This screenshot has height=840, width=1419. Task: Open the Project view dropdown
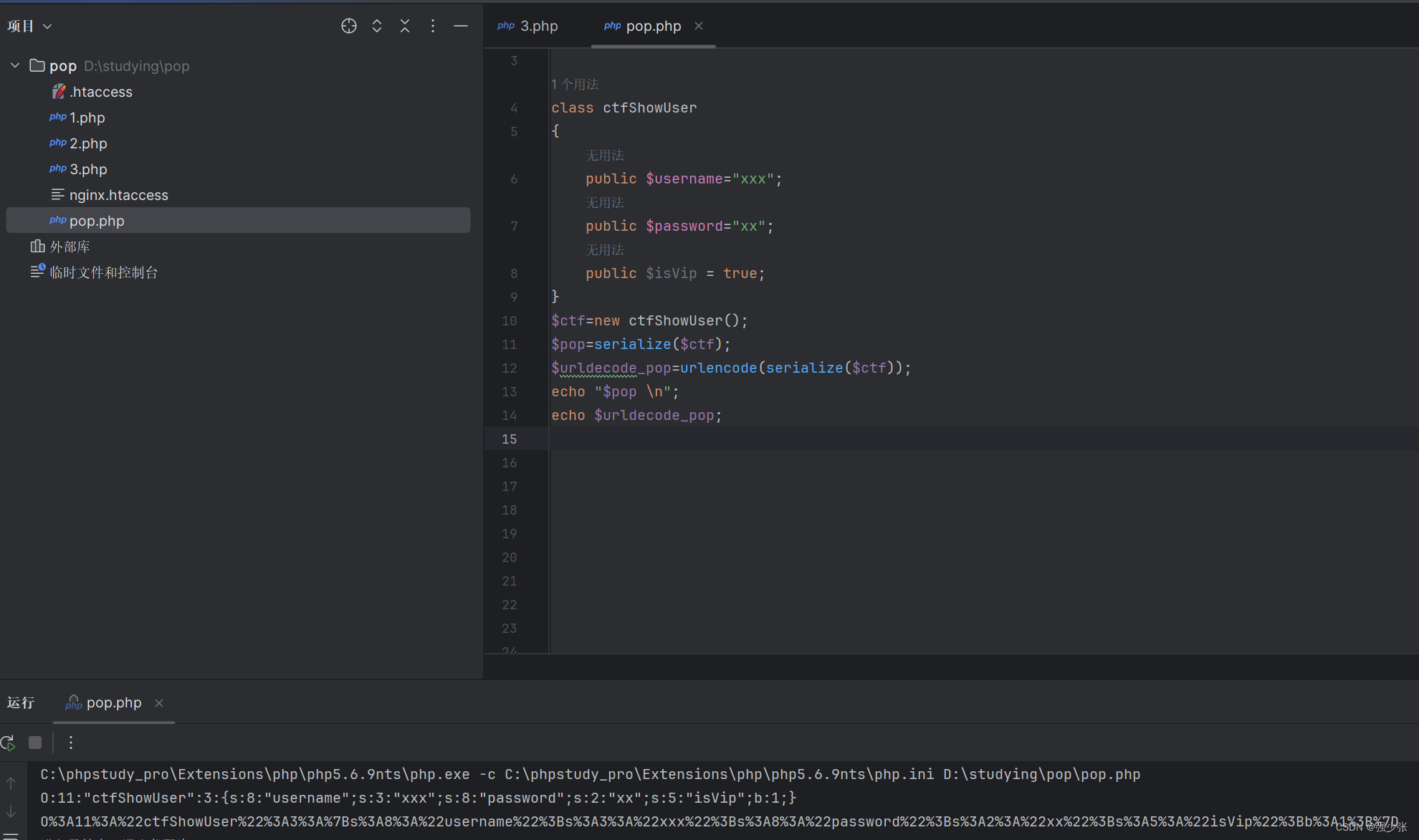[x=29, y=26]
